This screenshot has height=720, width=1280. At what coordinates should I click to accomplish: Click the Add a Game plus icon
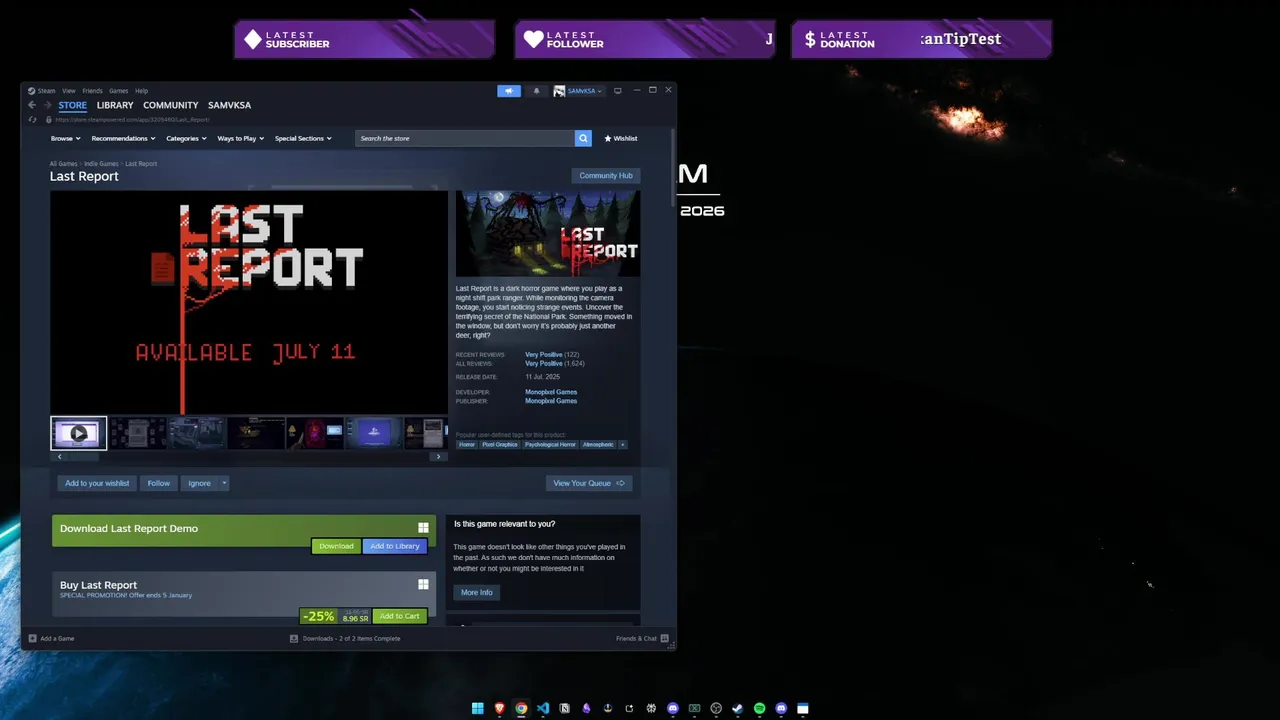click(33, 638)
